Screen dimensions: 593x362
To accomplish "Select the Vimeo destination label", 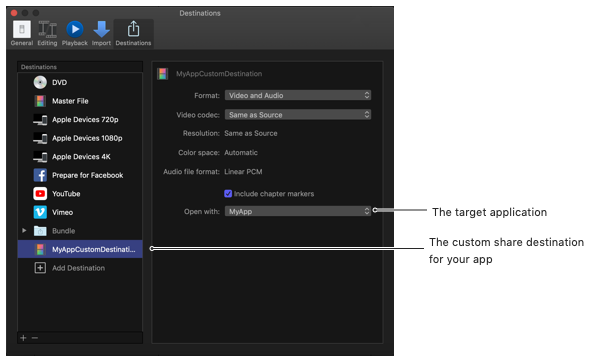I will tap(62, 212).
